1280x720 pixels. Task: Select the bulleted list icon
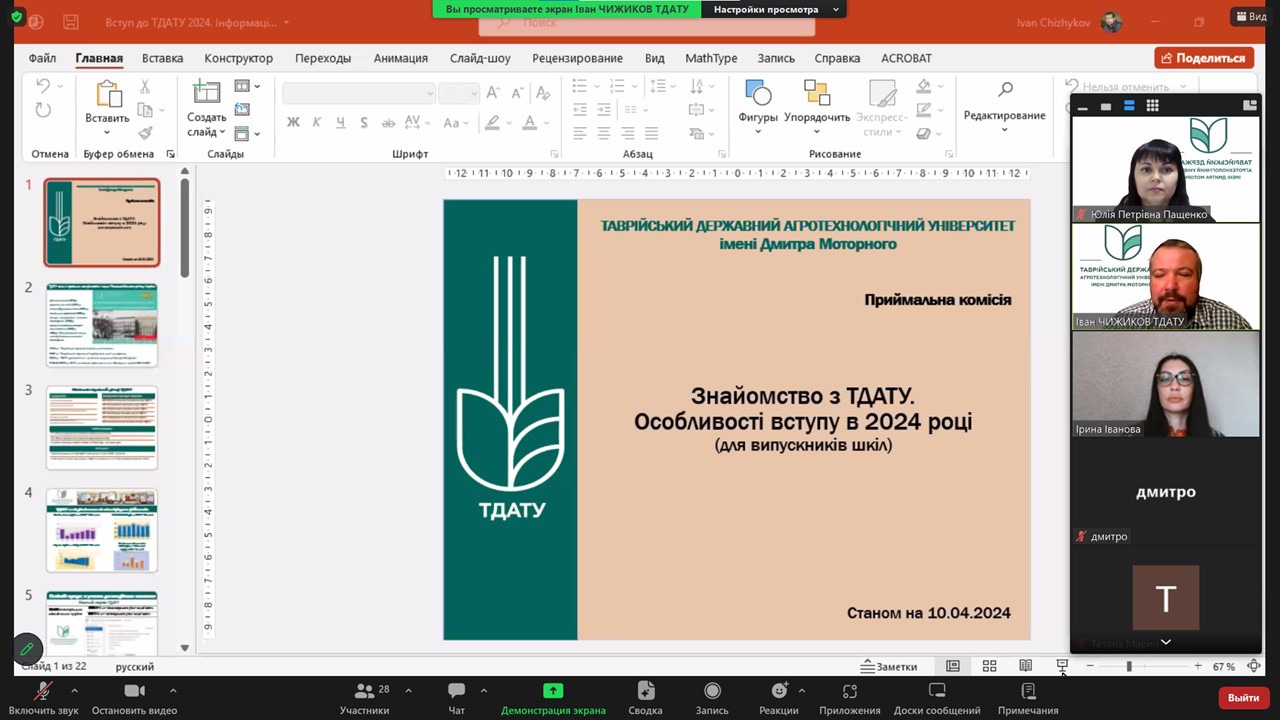point(579,87)
